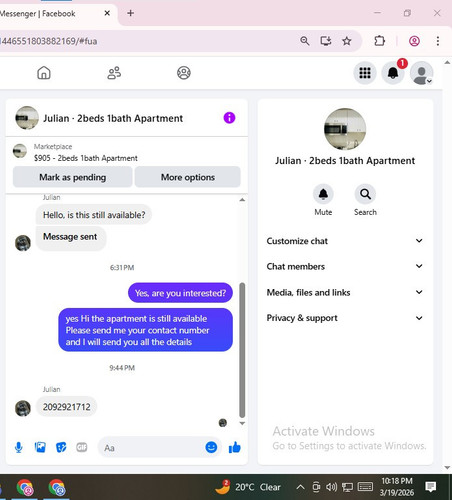
Task: Open taskbar clock showing 10:18 PM
Action: point(397,487)
